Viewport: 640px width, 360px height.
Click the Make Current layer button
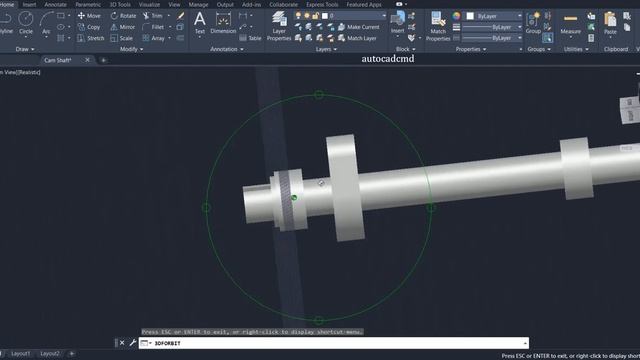point(359,27)
